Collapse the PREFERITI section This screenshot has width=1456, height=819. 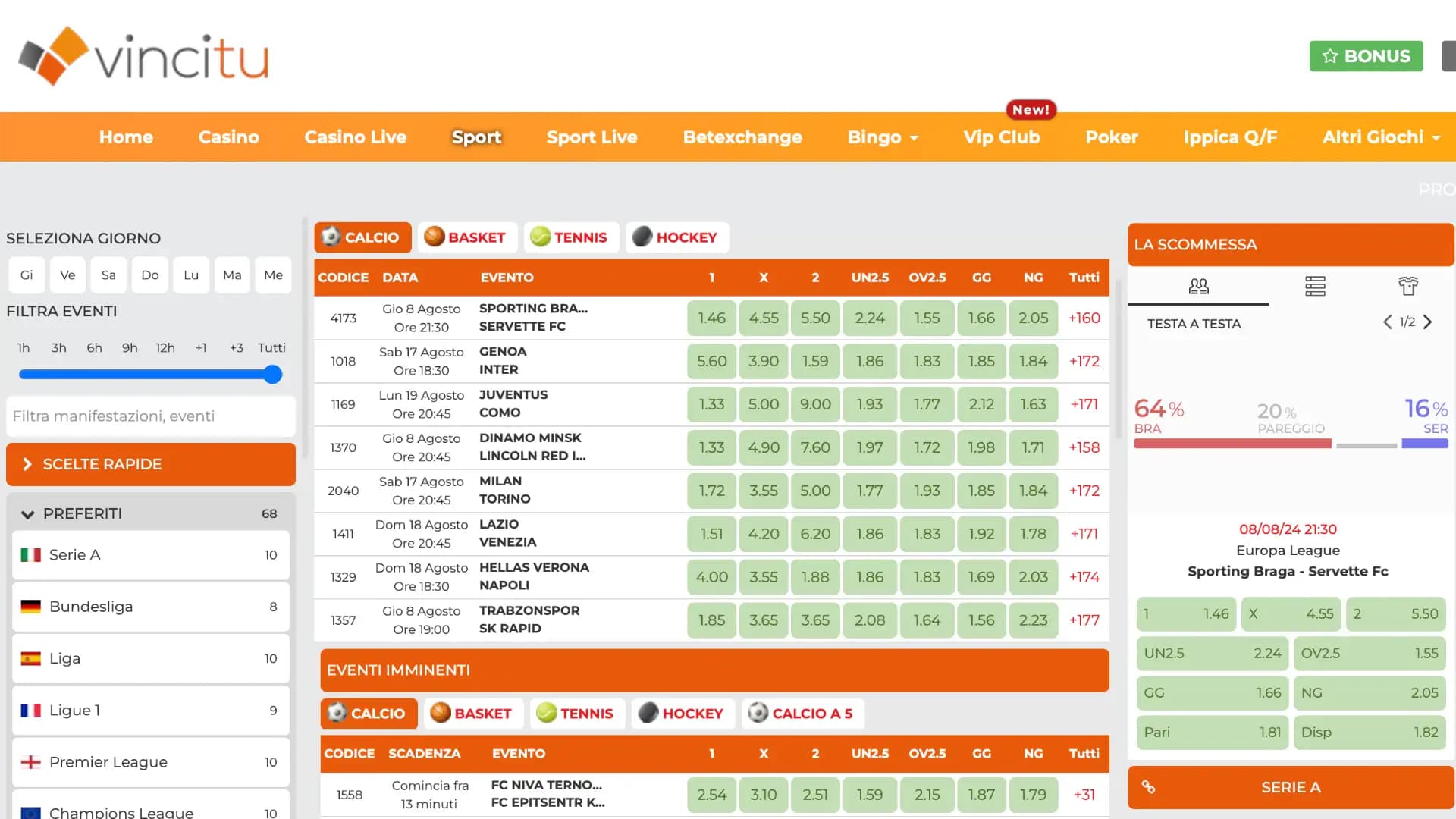(28, 513)
